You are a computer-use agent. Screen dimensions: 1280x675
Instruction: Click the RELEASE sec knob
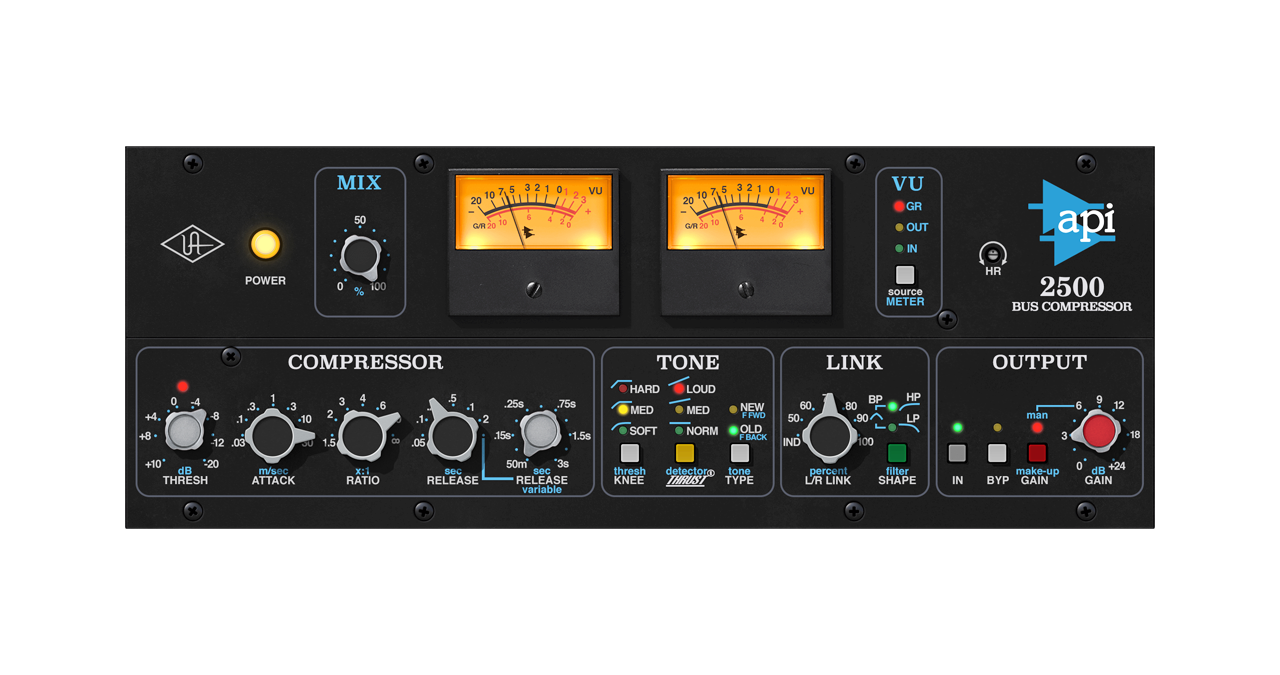[452, 433]
